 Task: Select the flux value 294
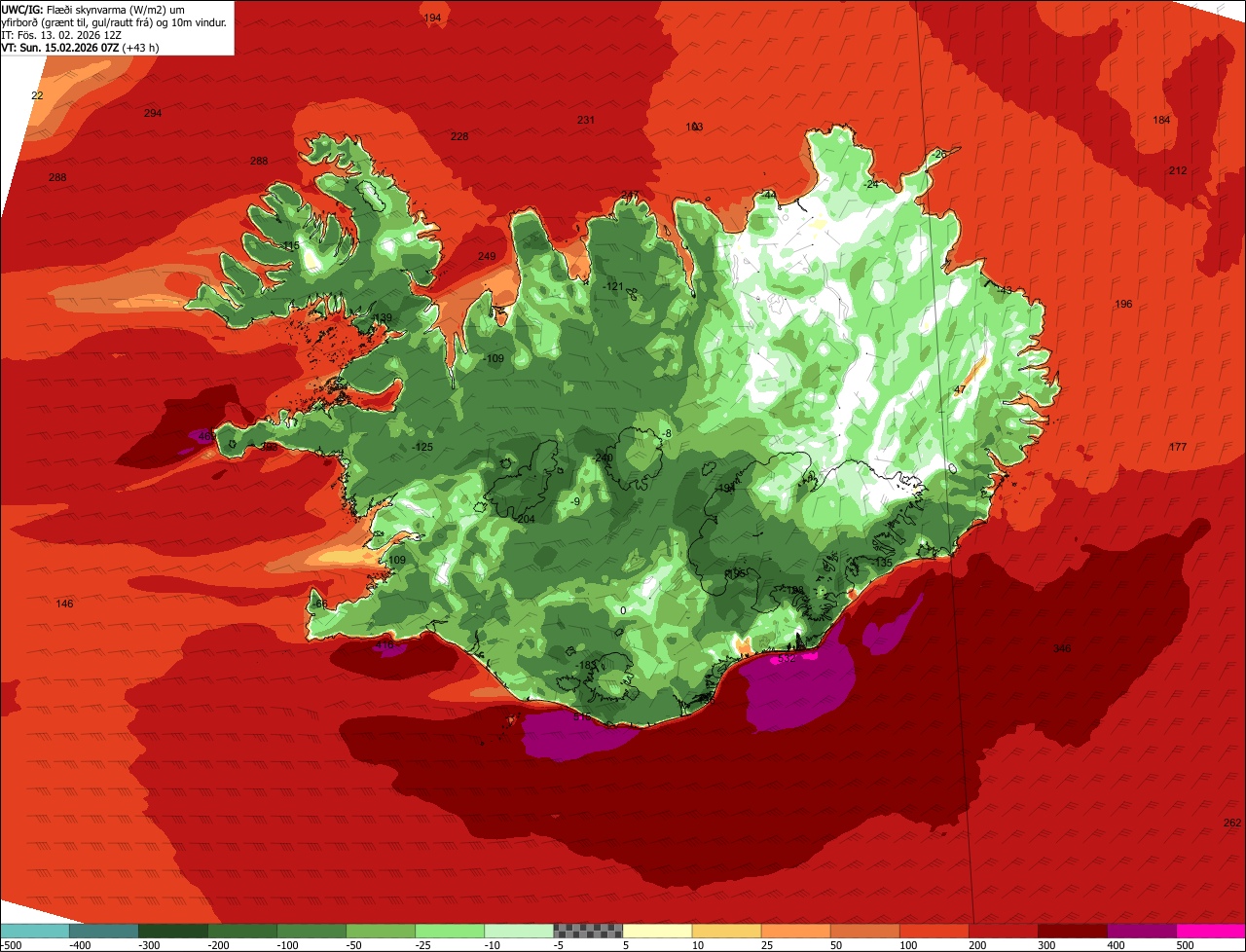153,113
